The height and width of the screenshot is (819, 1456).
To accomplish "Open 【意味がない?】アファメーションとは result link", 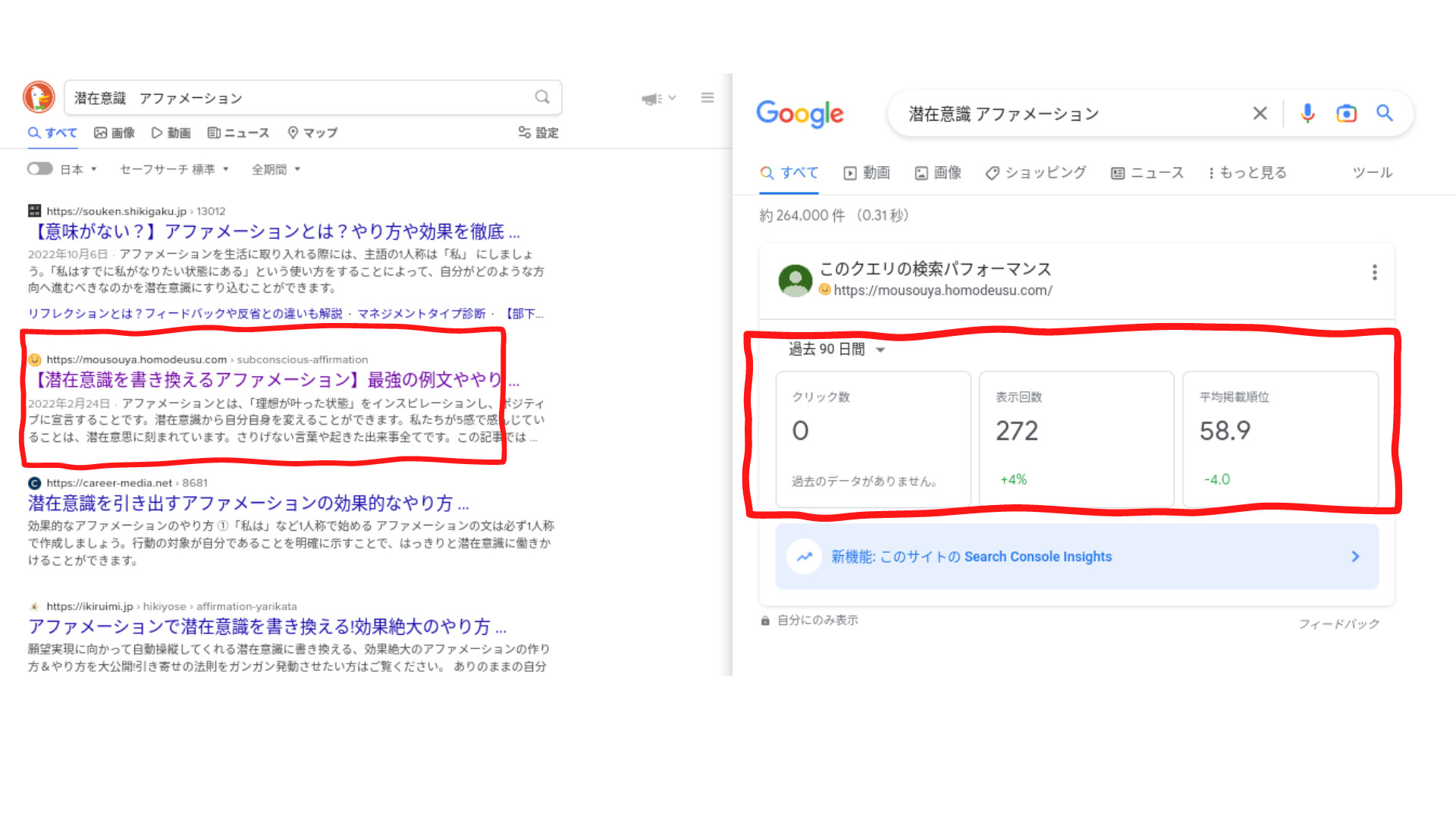I will (274, 231).
